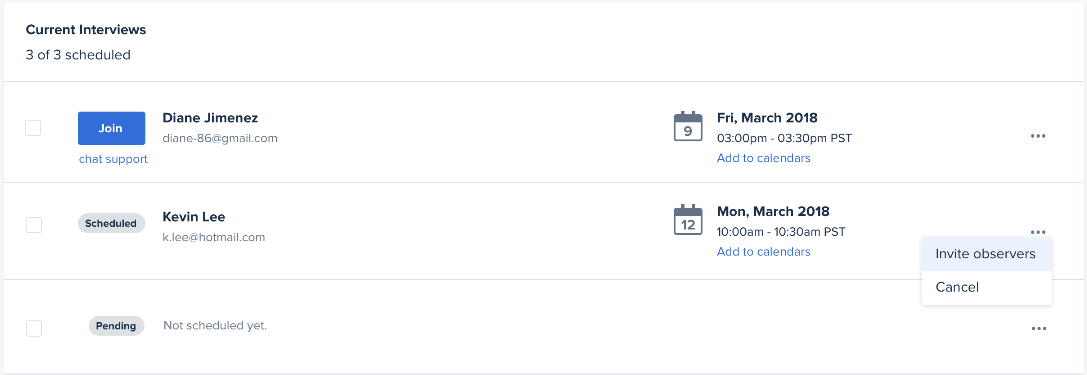Click the Scheduled status badge

112,224
